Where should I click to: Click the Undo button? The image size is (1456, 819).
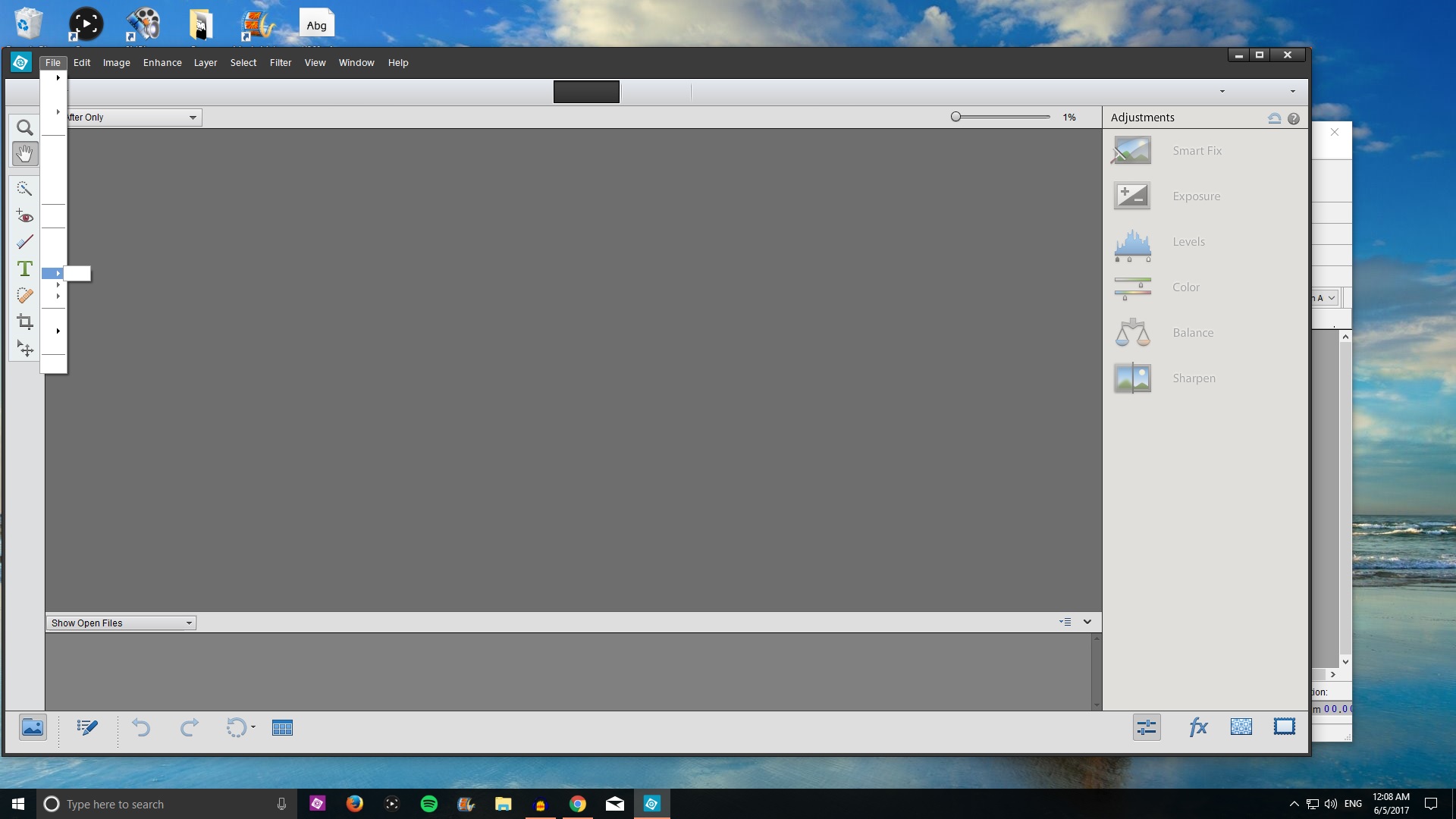click(142, 727)
